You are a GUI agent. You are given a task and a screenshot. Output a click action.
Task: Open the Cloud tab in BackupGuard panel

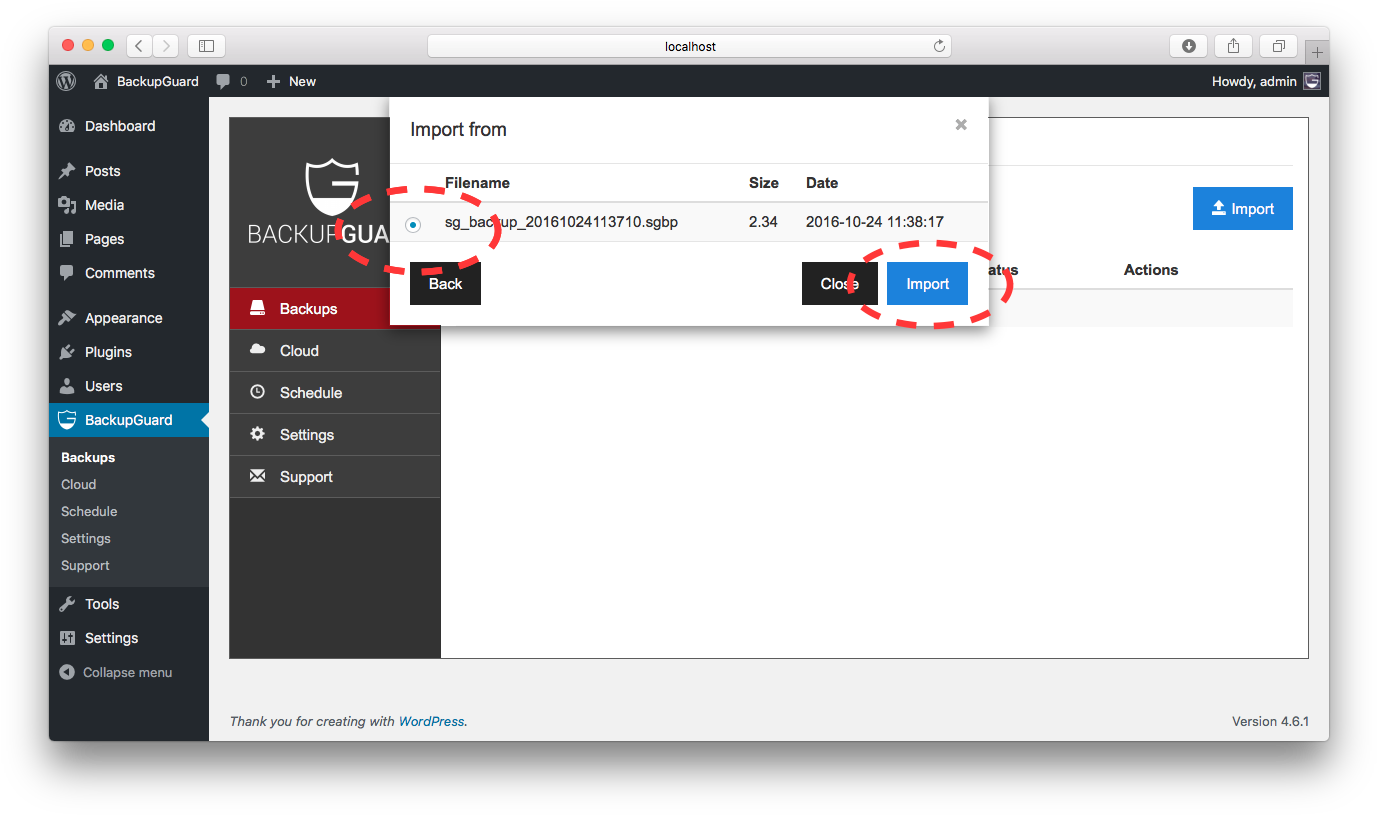(x=299, y=351)
